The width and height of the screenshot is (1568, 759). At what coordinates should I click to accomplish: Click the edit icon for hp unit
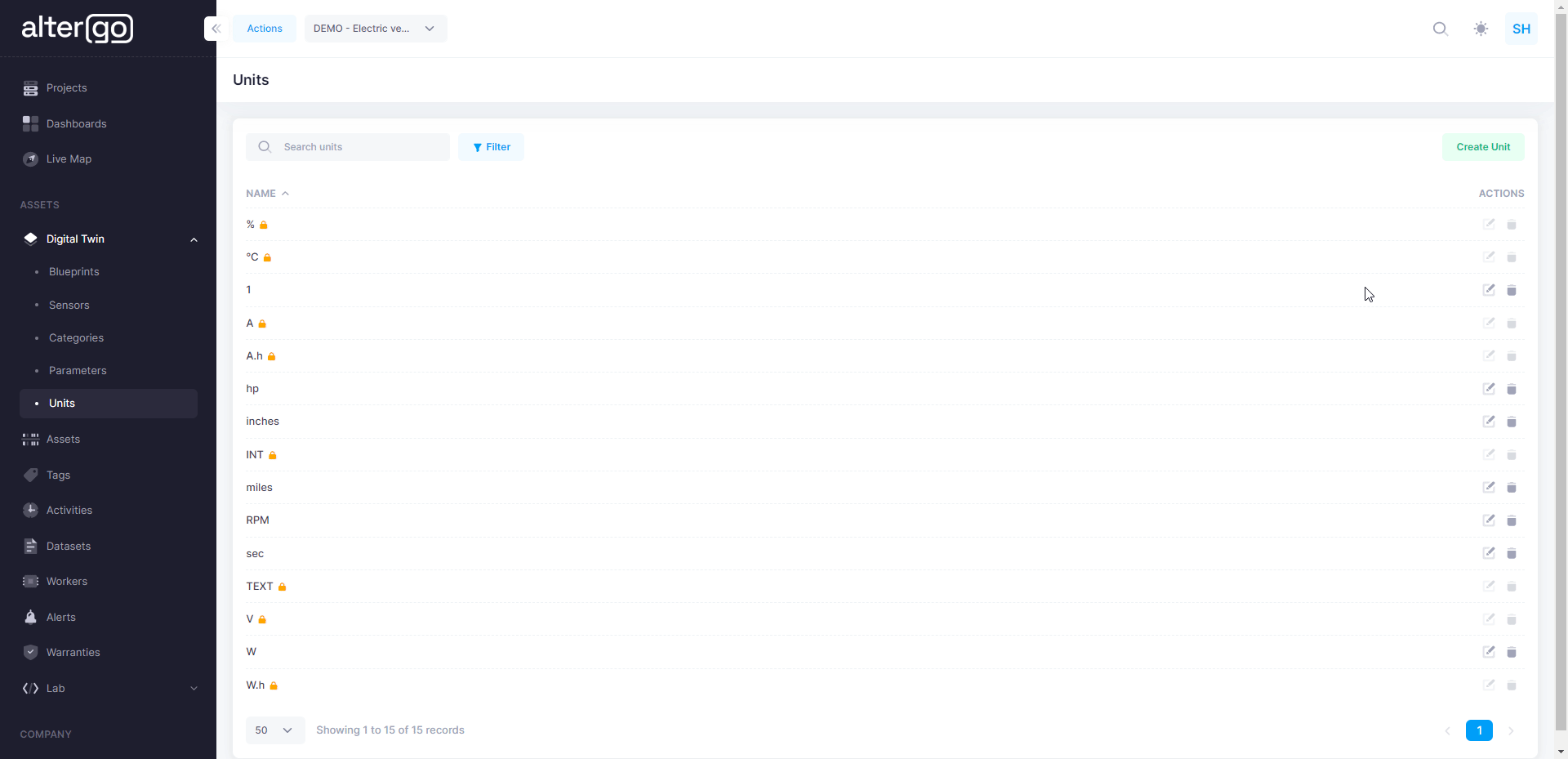[1489, 389]
